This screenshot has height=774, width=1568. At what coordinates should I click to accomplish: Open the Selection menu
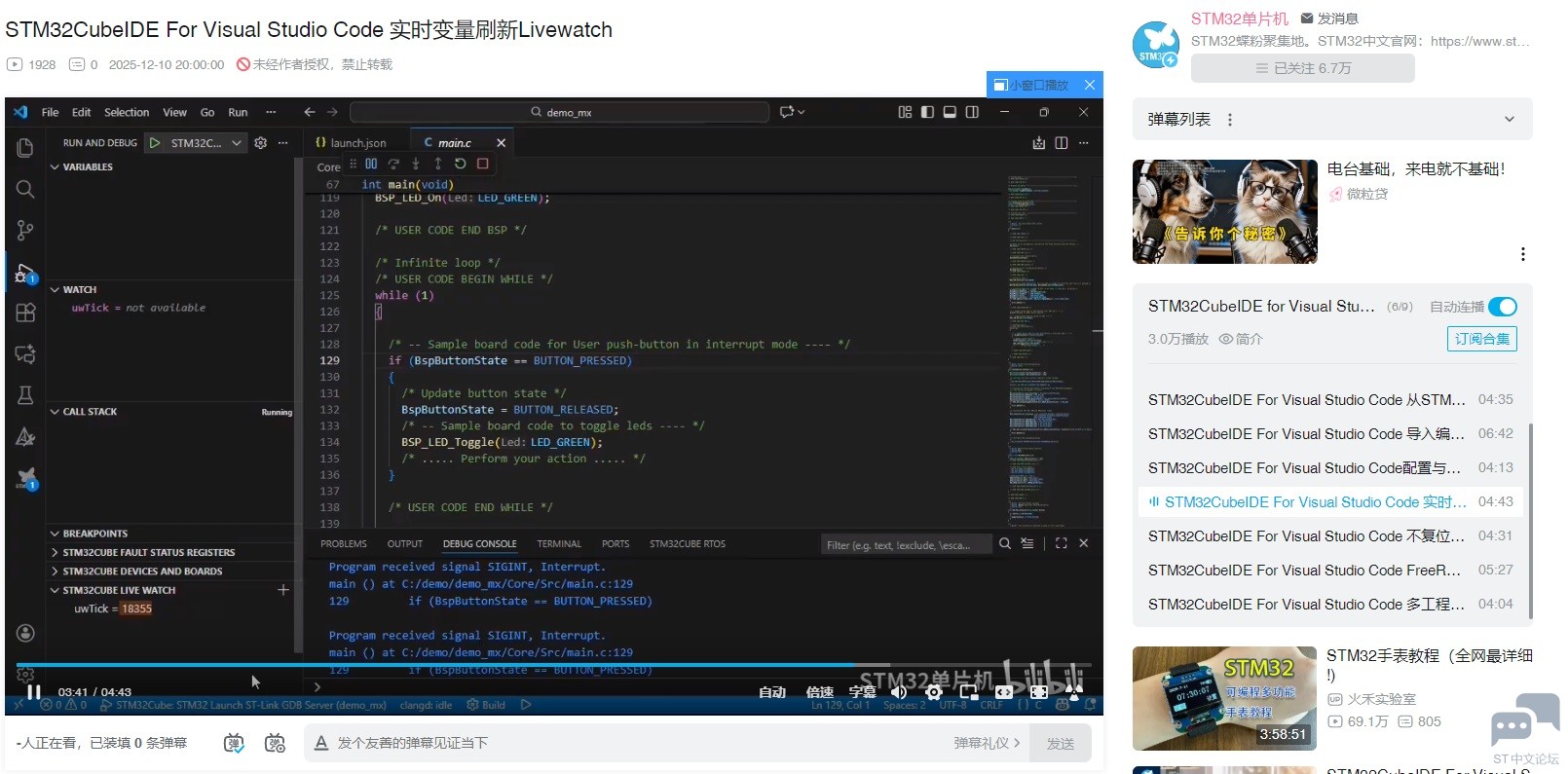[x=127, y=112]
